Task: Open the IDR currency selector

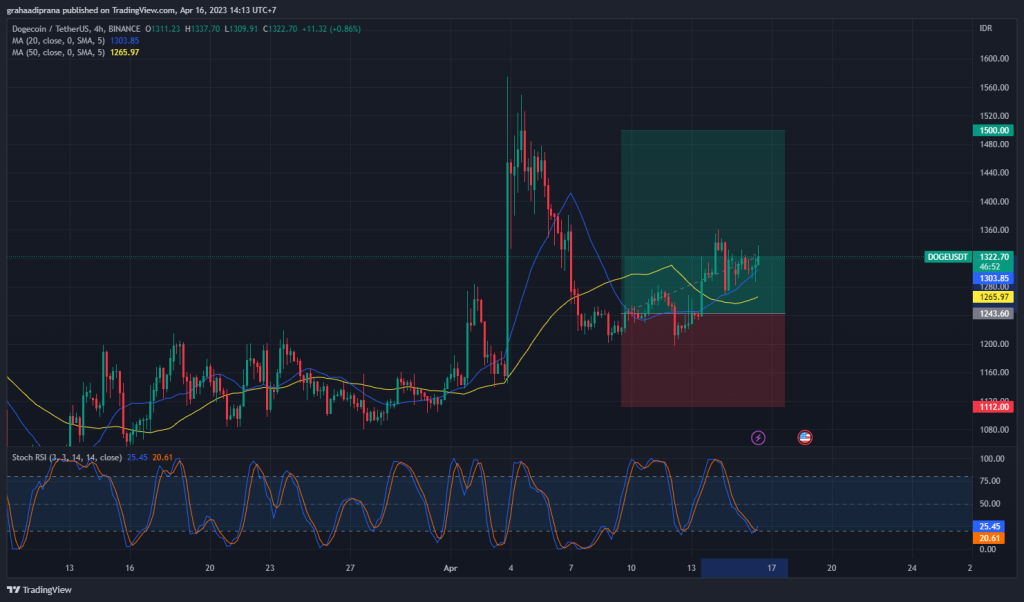Action: [985, 28]
